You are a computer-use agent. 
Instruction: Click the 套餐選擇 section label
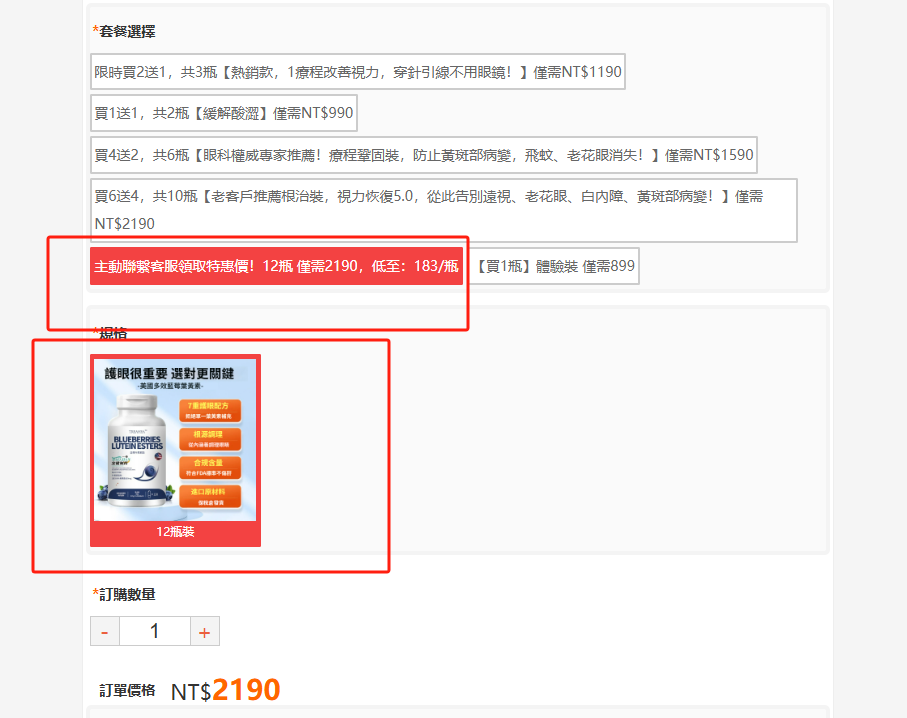(127, 32)
